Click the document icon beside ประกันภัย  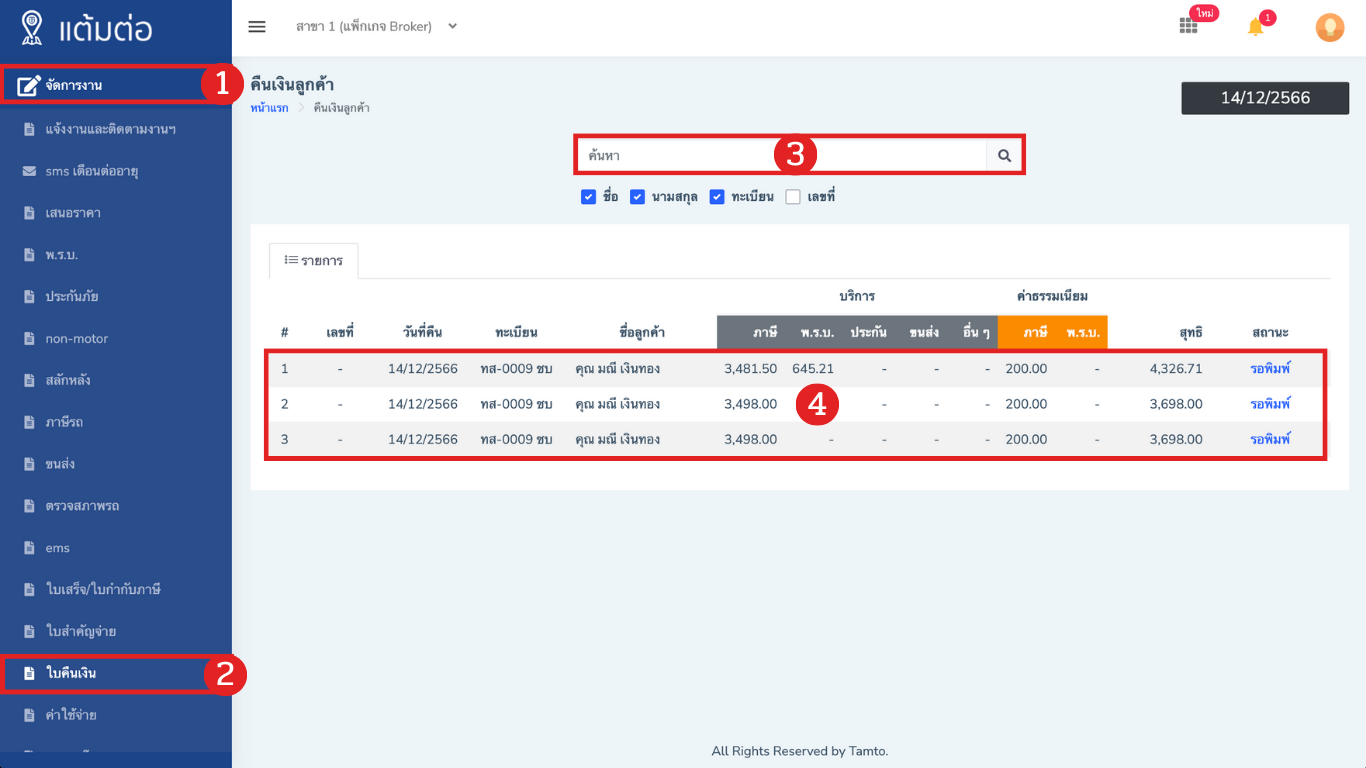pyautogui.click(x=29, y=297)
